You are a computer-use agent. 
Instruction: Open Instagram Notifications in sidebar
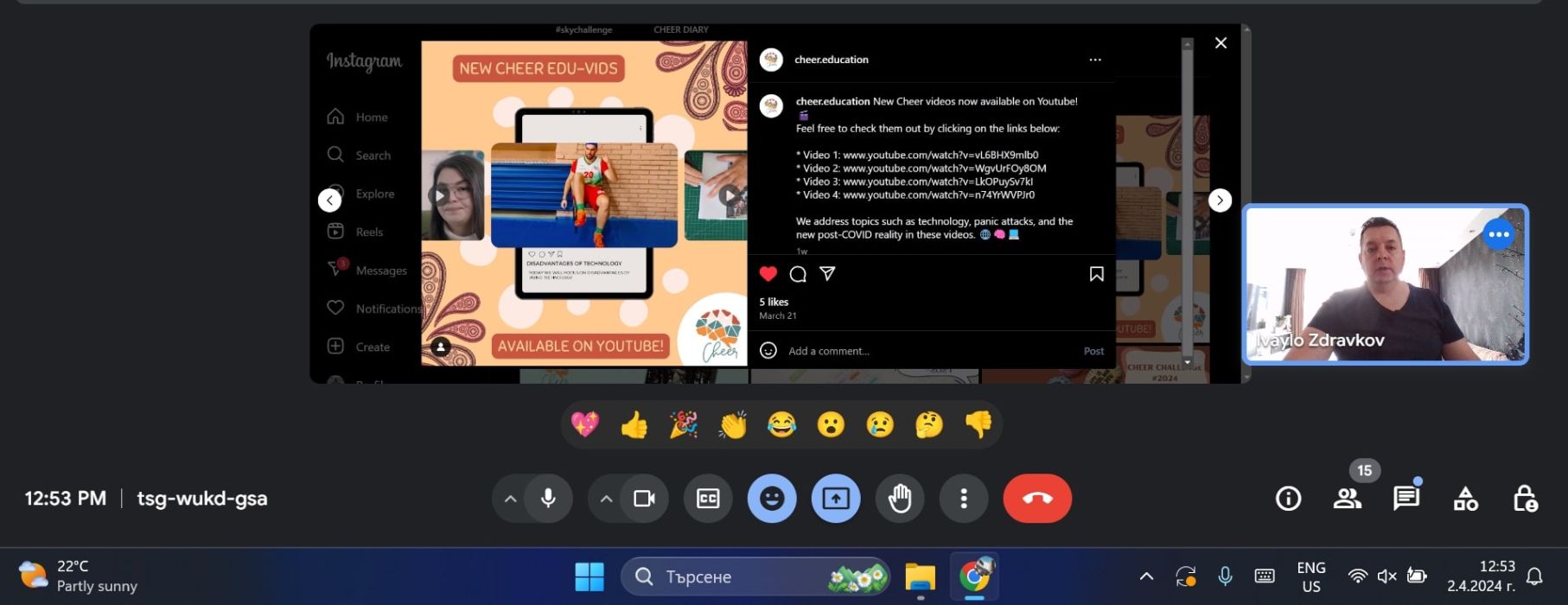click(373, 308)
